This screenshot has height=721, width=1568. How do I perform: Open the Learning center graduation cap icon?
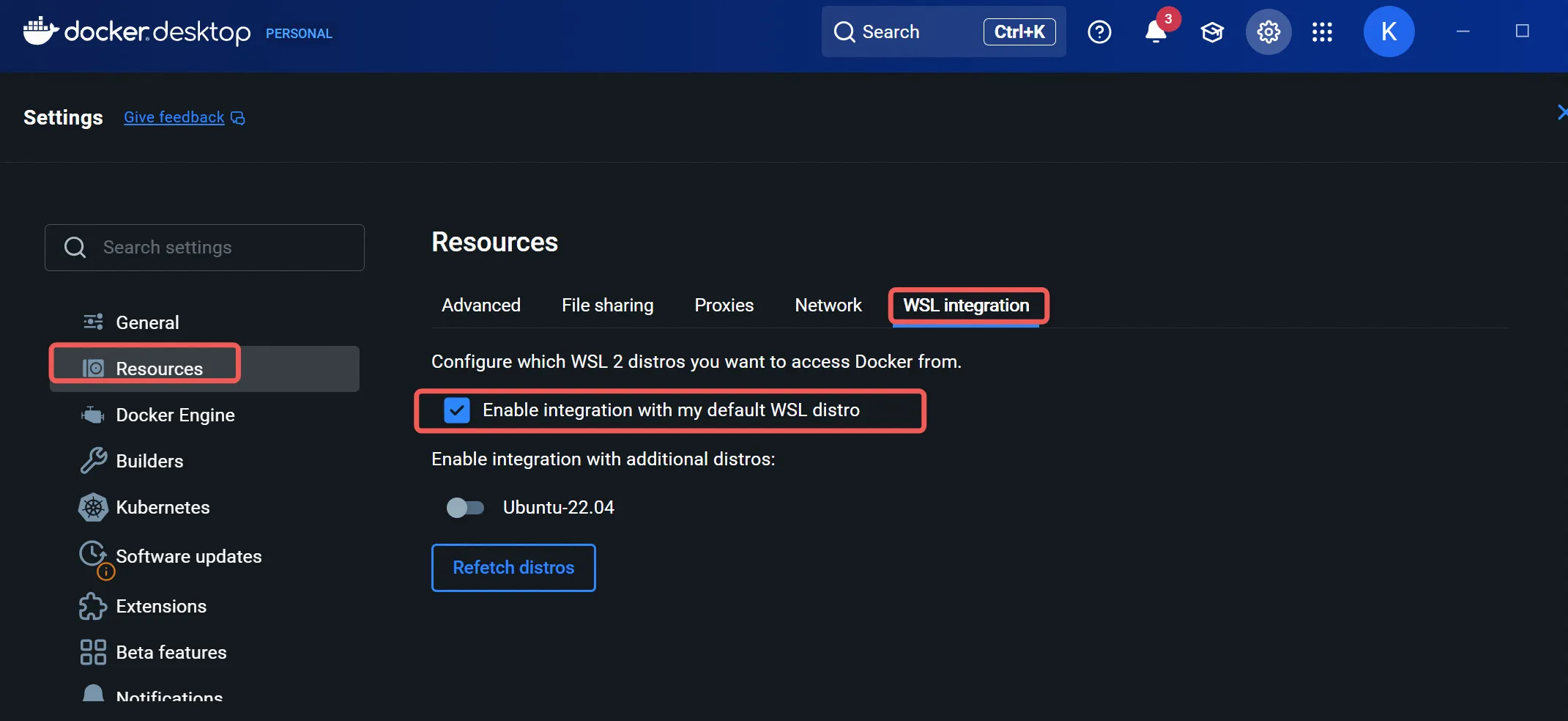pyautogui.click(x=1212, y=32)
